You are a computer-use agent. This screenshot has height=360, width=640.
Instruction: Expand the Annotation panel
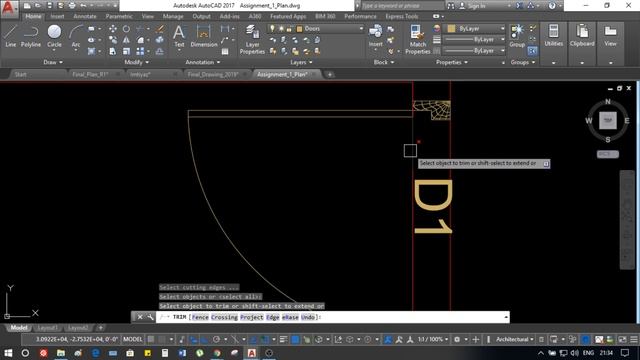[x=202, y=62]
